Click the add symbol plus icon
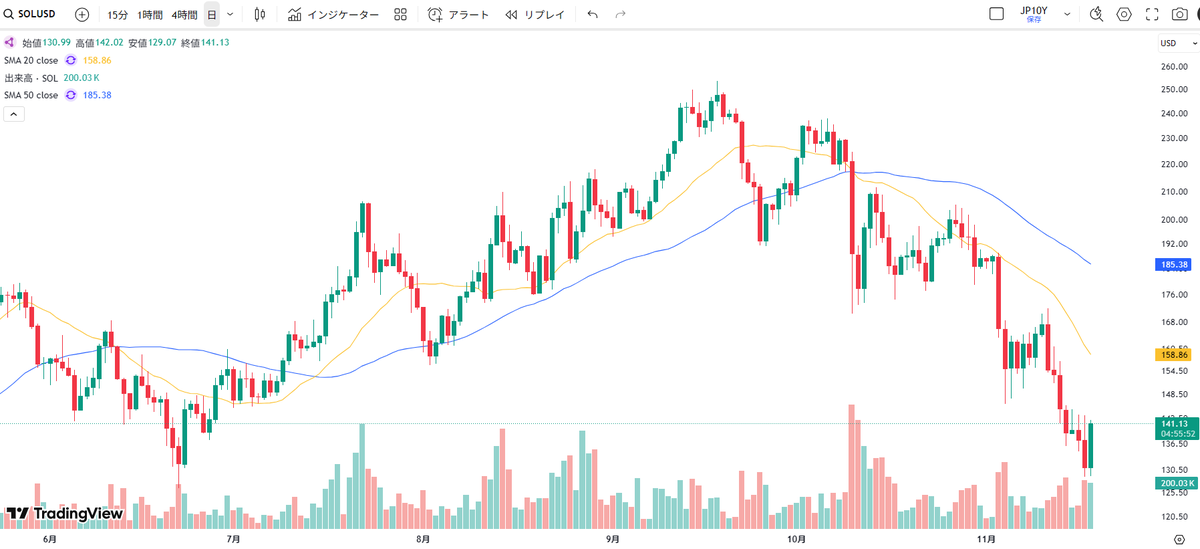This screenshot has height=549, width=1200. (82, 15)
